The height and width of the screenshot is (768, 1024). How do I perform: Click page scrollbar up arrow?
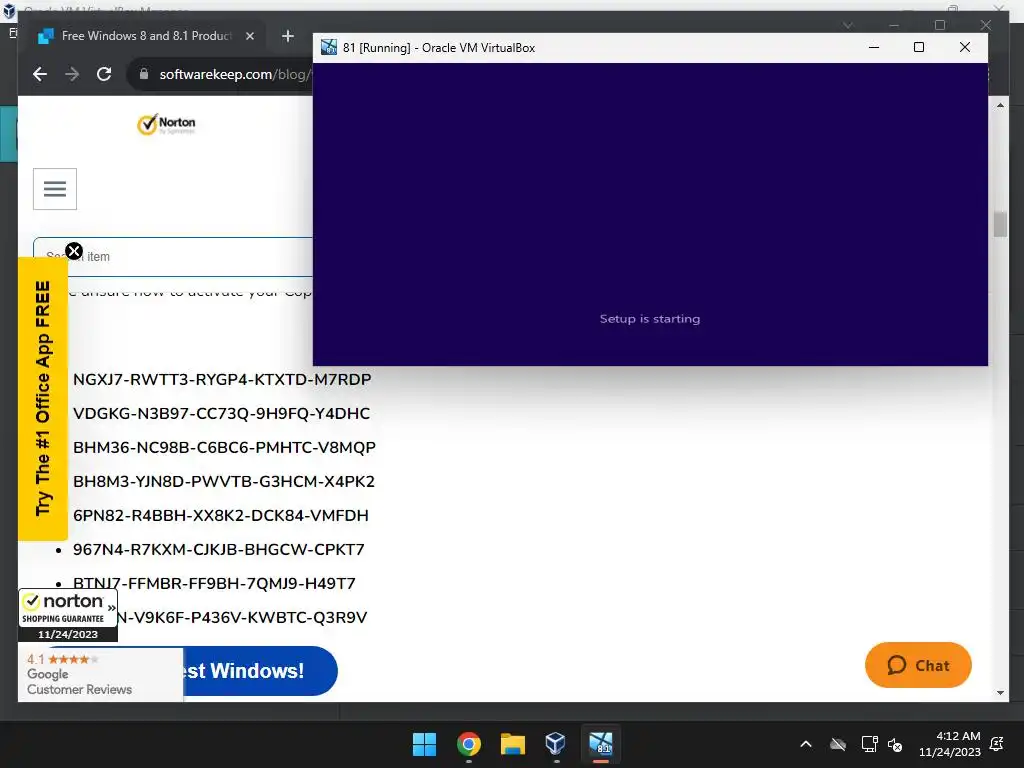[1000, 105]
